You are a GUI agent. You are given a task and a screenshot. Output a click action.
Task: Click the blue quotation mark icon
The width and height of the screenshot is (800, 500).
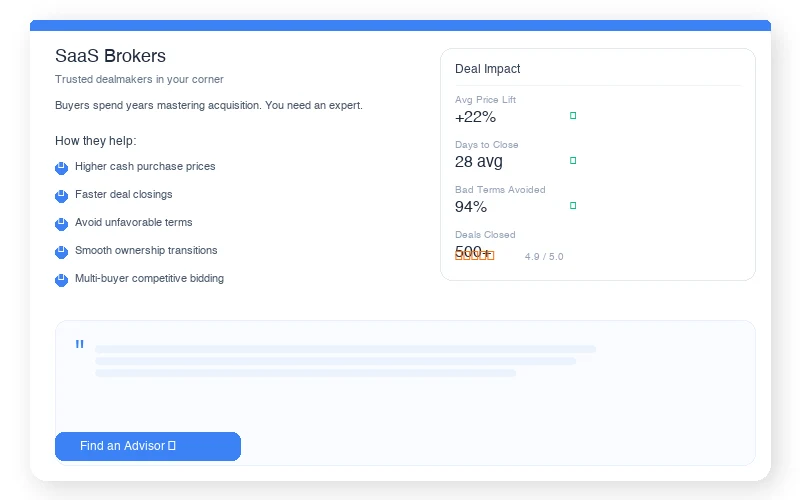coord(79,345)
